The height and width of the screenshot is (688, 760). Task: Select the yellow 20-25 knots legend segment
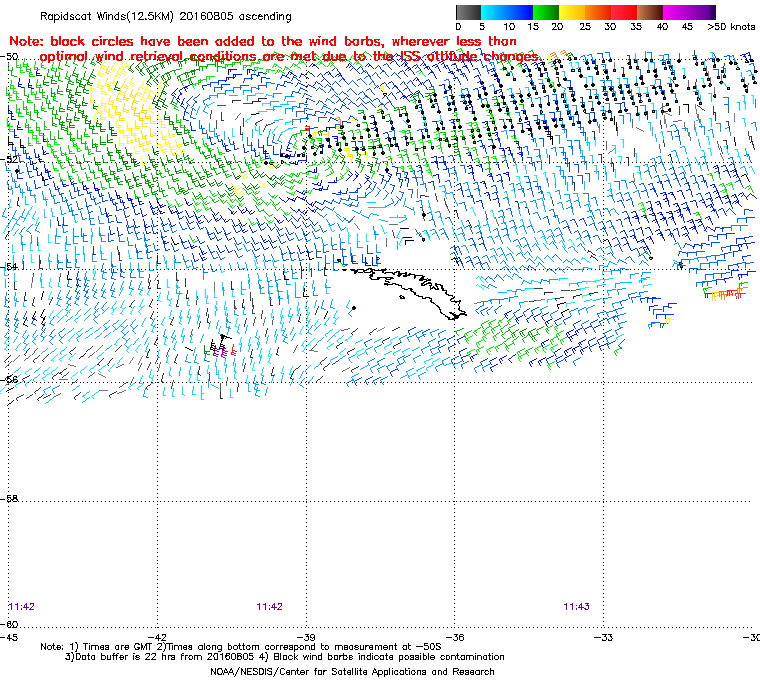point(572,12)
